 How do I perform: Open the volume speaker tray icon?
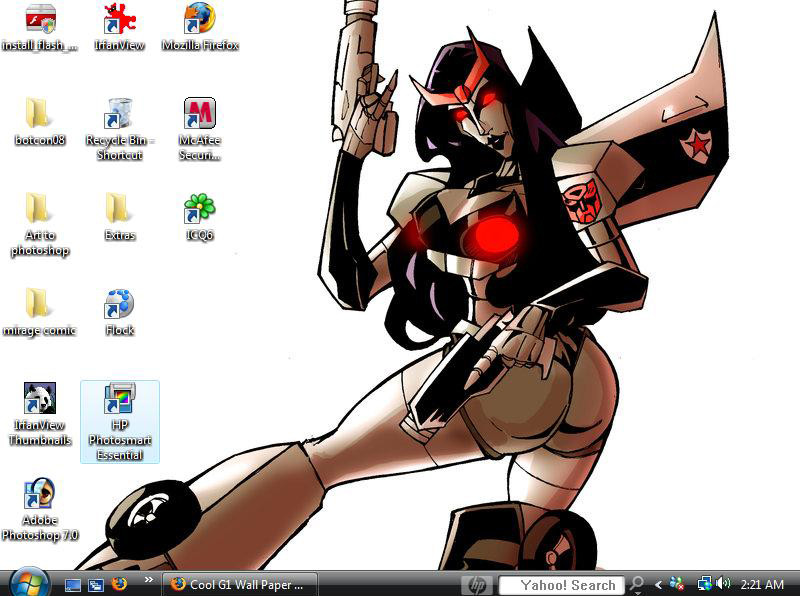click(723, 583)
